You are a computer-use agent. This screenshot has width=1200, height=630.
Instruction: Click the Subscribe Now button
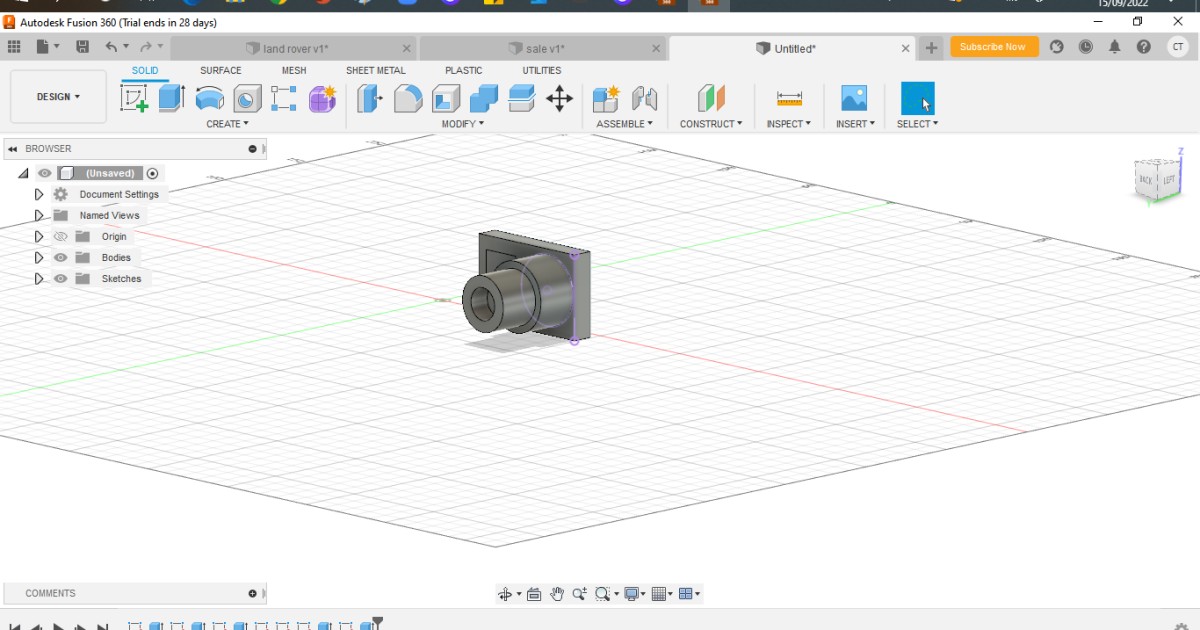[993, 46]
